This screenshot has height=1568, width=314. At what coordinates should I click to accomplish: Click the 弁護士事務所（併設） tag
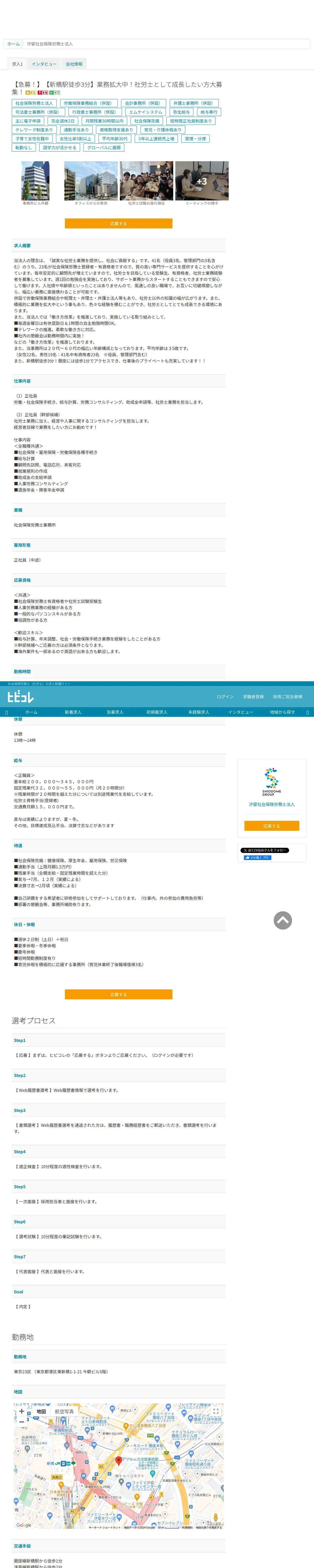pos(193,103)
